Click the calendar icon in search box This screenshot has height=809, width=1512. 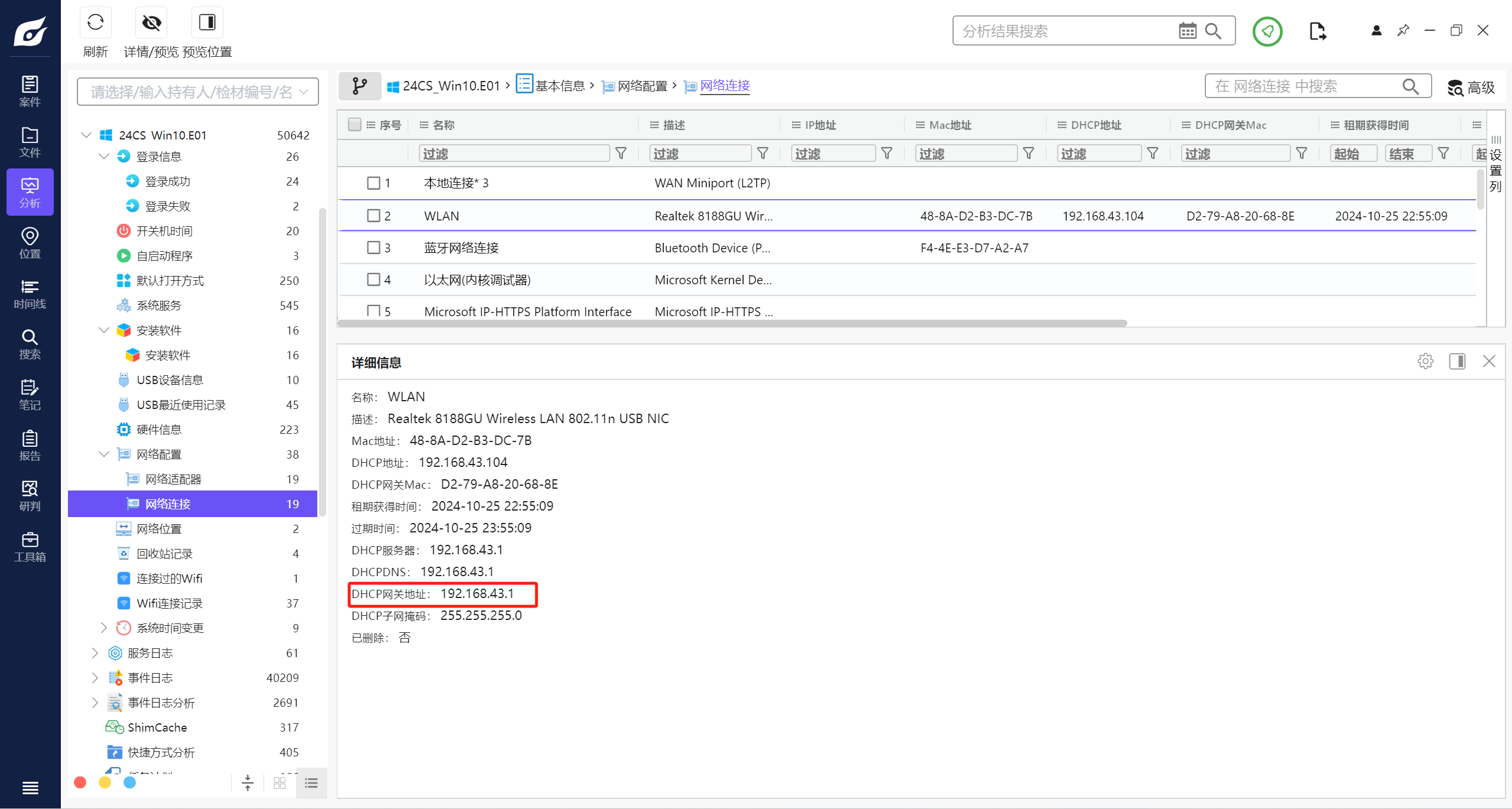(1187, 31)
